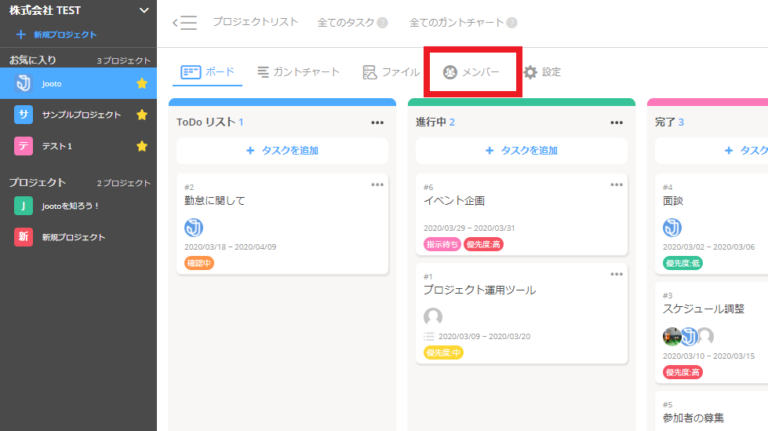Screen dimensions: 768x431
Task: Open the メンバー tab
Action: point(471,72)
